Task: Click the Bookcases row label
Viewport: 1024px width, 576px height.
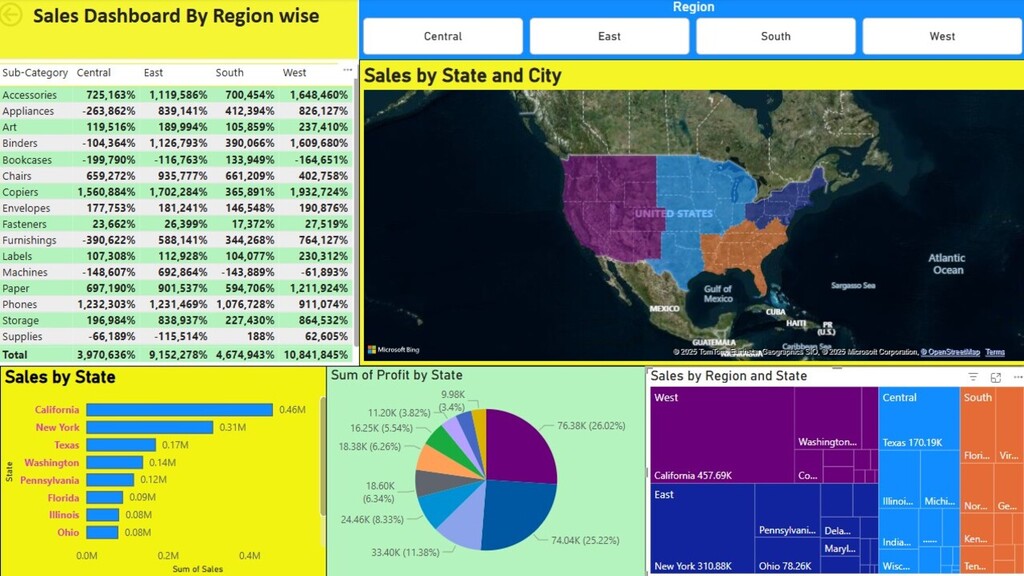Action: click(x=27, y=159)
